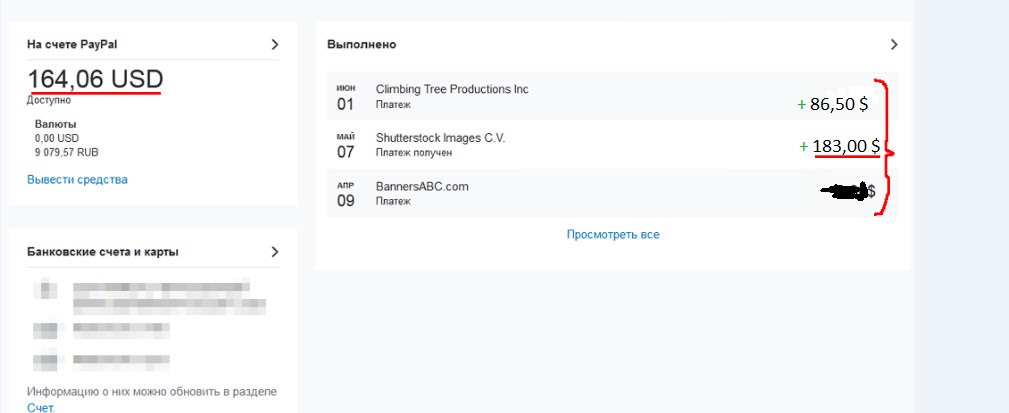Open the bank accounts and cards chevron

[x=275, y=252]
